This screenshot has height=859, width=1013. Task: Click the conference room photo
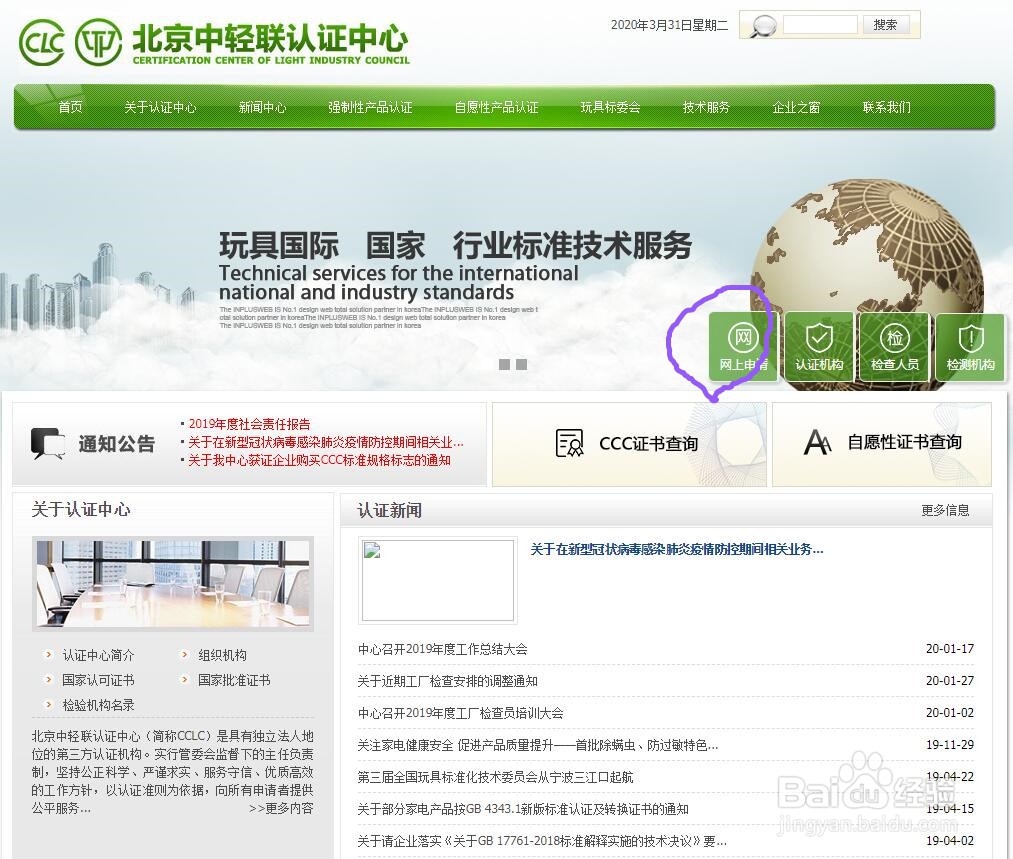coord(173,584)
